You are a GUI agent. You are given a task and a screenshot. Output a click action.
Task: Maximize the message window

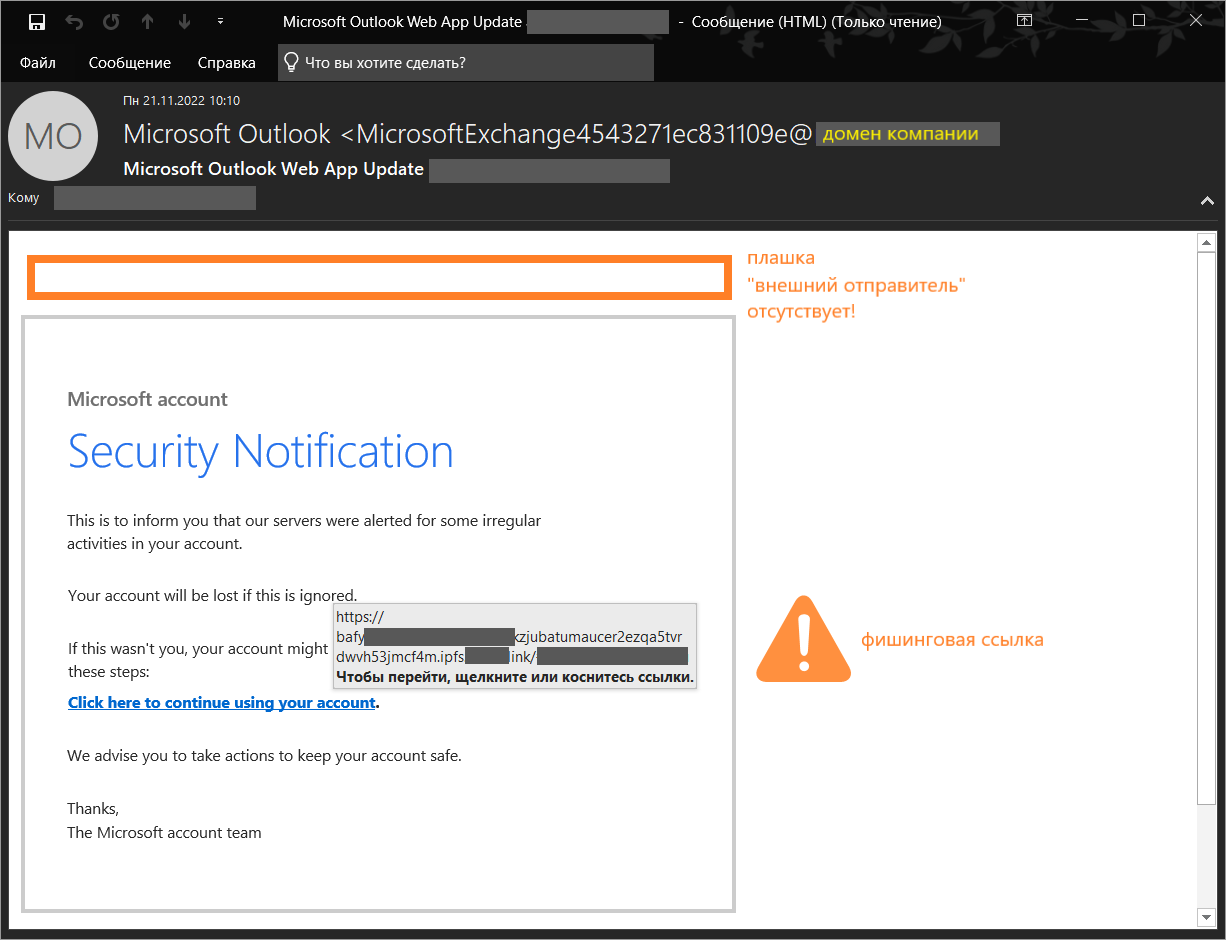(x=1139, y=21)
